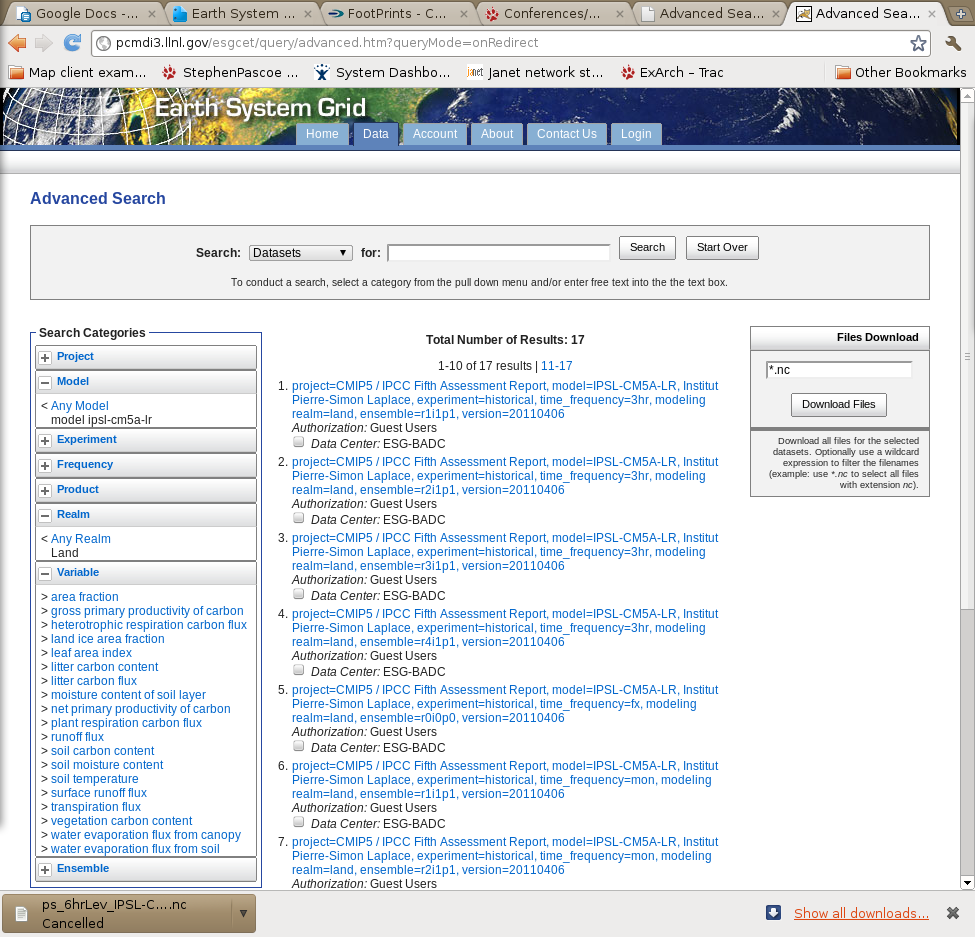Tick the checkbox under result 5 dataset
The image size is (975, 937).
298,746
